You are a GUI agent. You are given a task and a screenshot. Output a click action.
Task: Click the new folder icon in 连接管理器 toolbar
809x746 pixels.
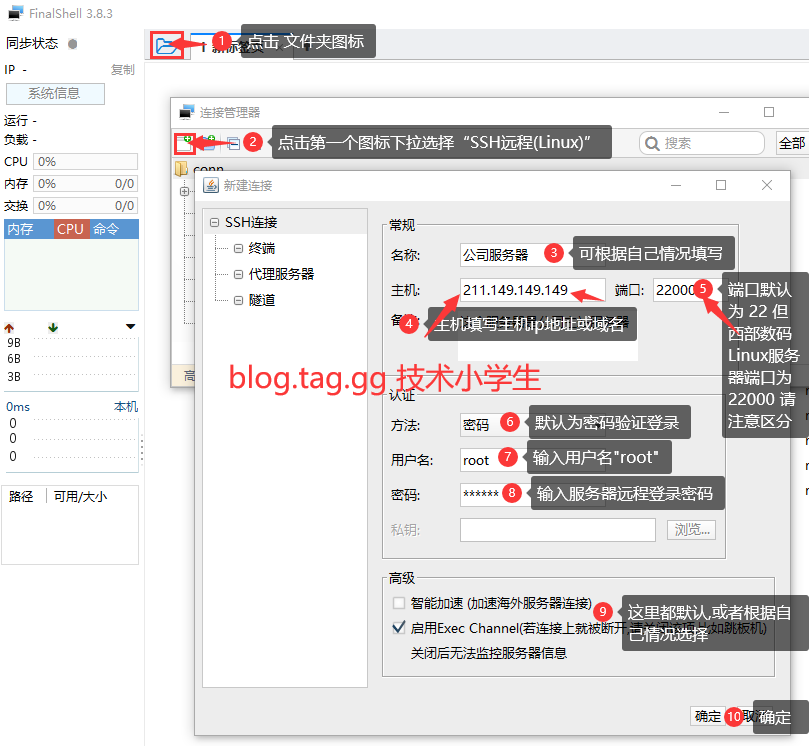pyautogui.click(x=209, y=141)
